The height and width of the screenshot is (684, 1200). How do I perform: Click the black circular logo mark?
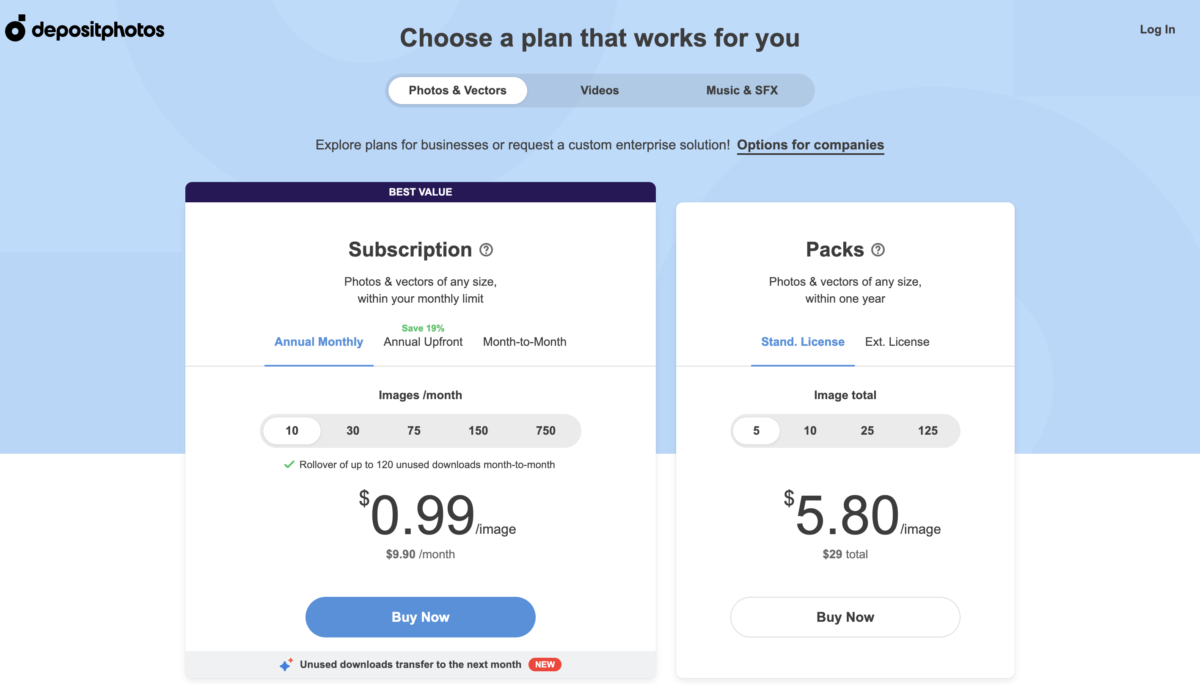14,29
